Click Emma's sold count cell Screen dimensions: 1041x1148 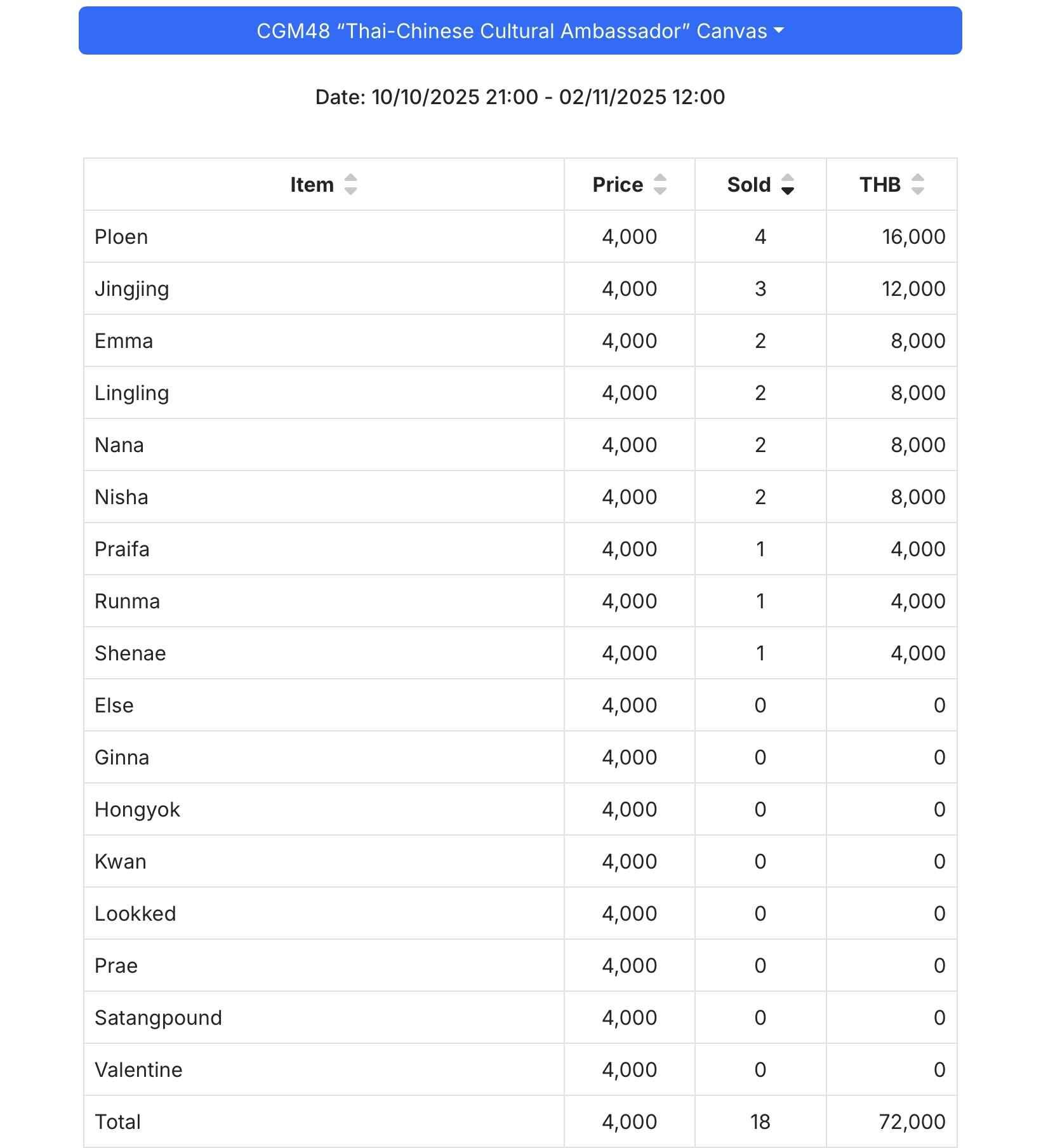[x=760, y=341]
